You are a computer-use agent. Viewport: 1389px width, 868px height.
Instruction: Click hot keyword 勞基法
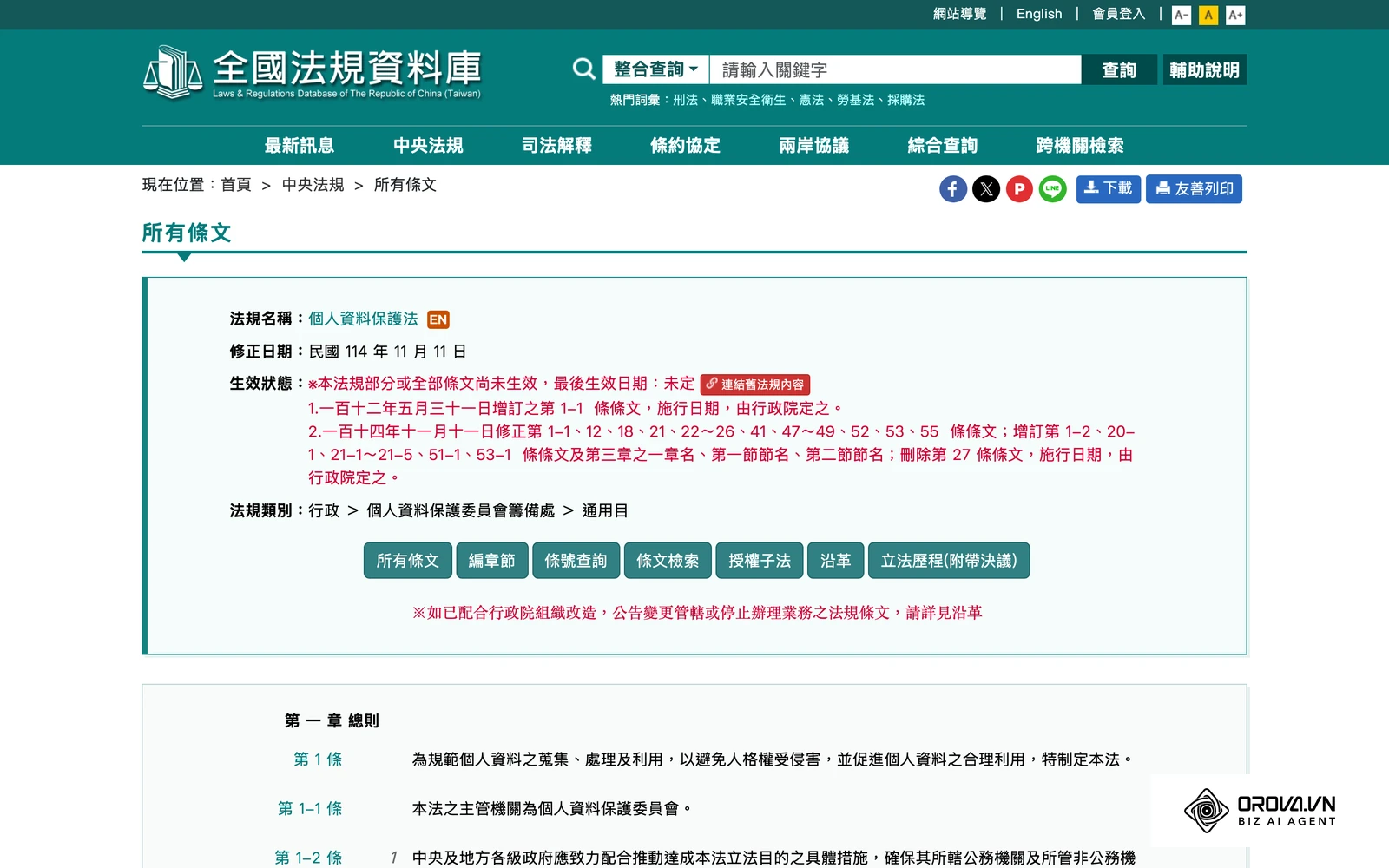855,100
